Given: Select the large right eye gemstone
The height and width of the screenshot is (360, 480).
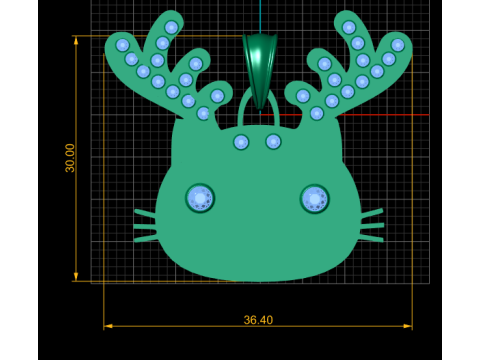Looking at the screenshot, I should [315, 199].
